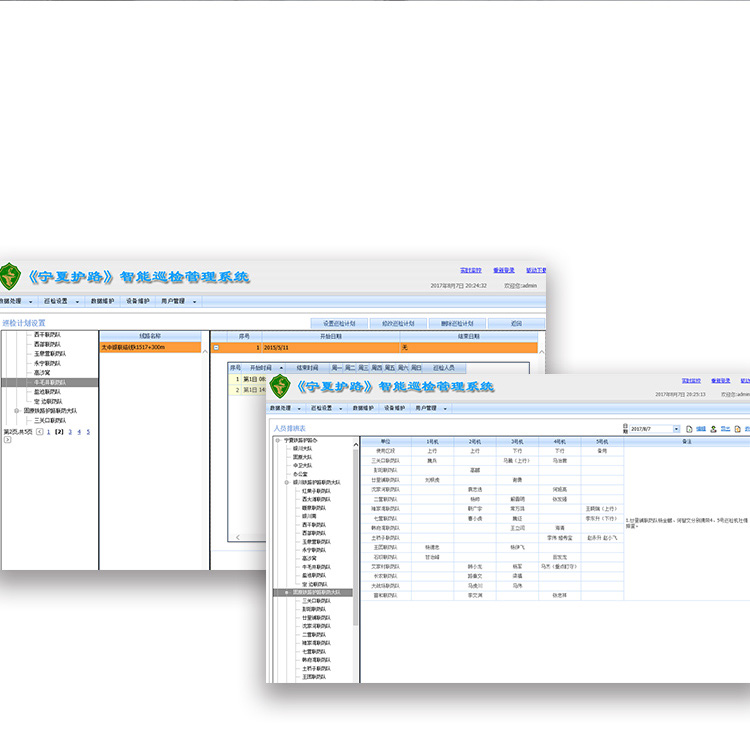The image size is (750, 749).
Task: Go to page 1 in pagination
Action: tap(49, 432)
